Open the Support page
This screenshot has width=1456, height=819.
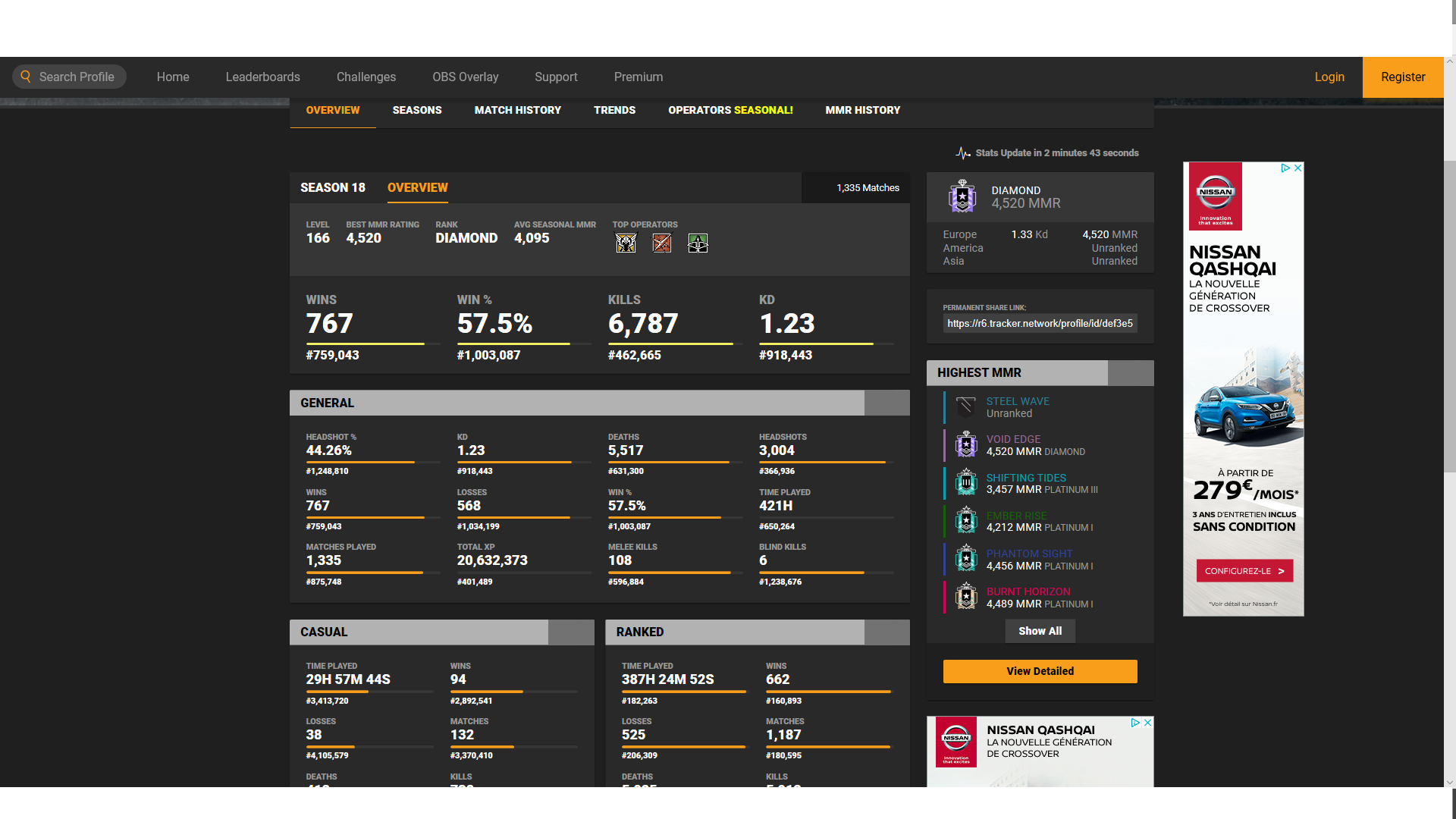pyautogui.click(x=556, y=77)
